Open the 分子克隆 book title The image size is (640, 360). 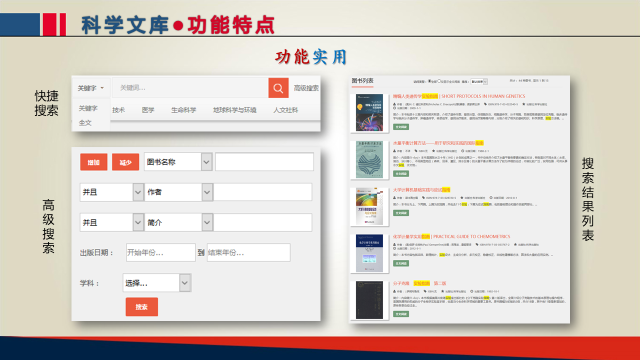tap(420, 283)
